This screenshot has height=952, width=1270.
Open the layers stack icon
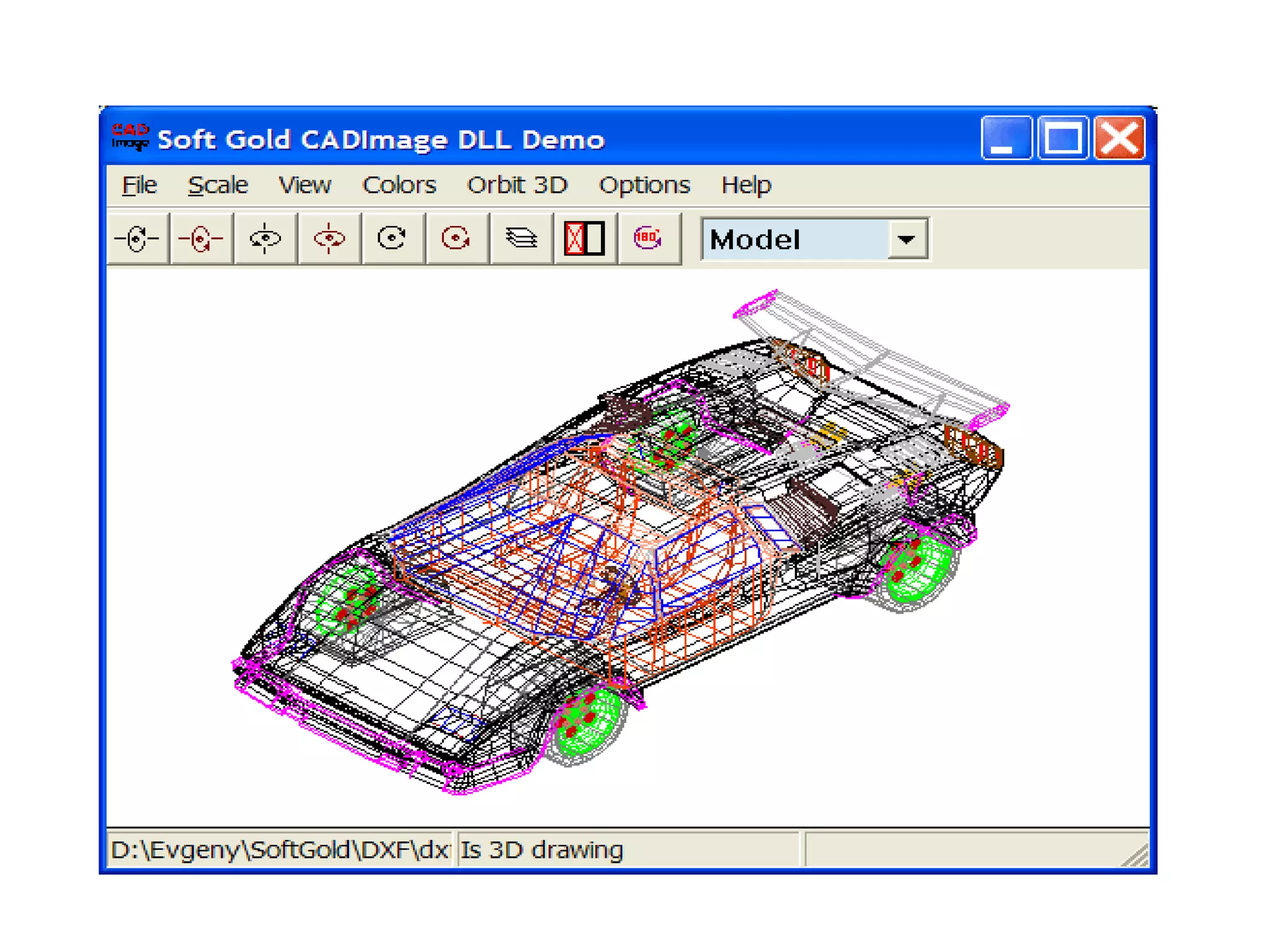tap(521, 239)
